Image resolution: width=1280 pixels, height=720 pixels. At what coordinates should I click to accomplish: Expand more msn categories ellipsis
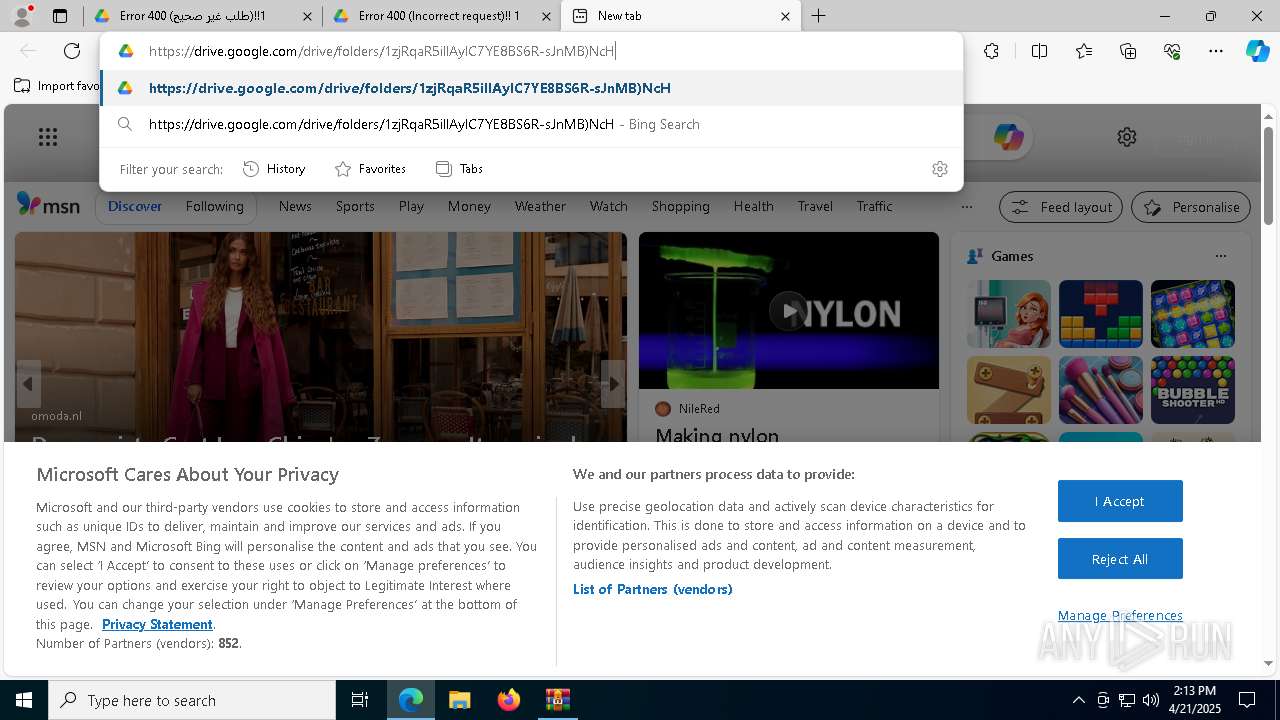966,207
